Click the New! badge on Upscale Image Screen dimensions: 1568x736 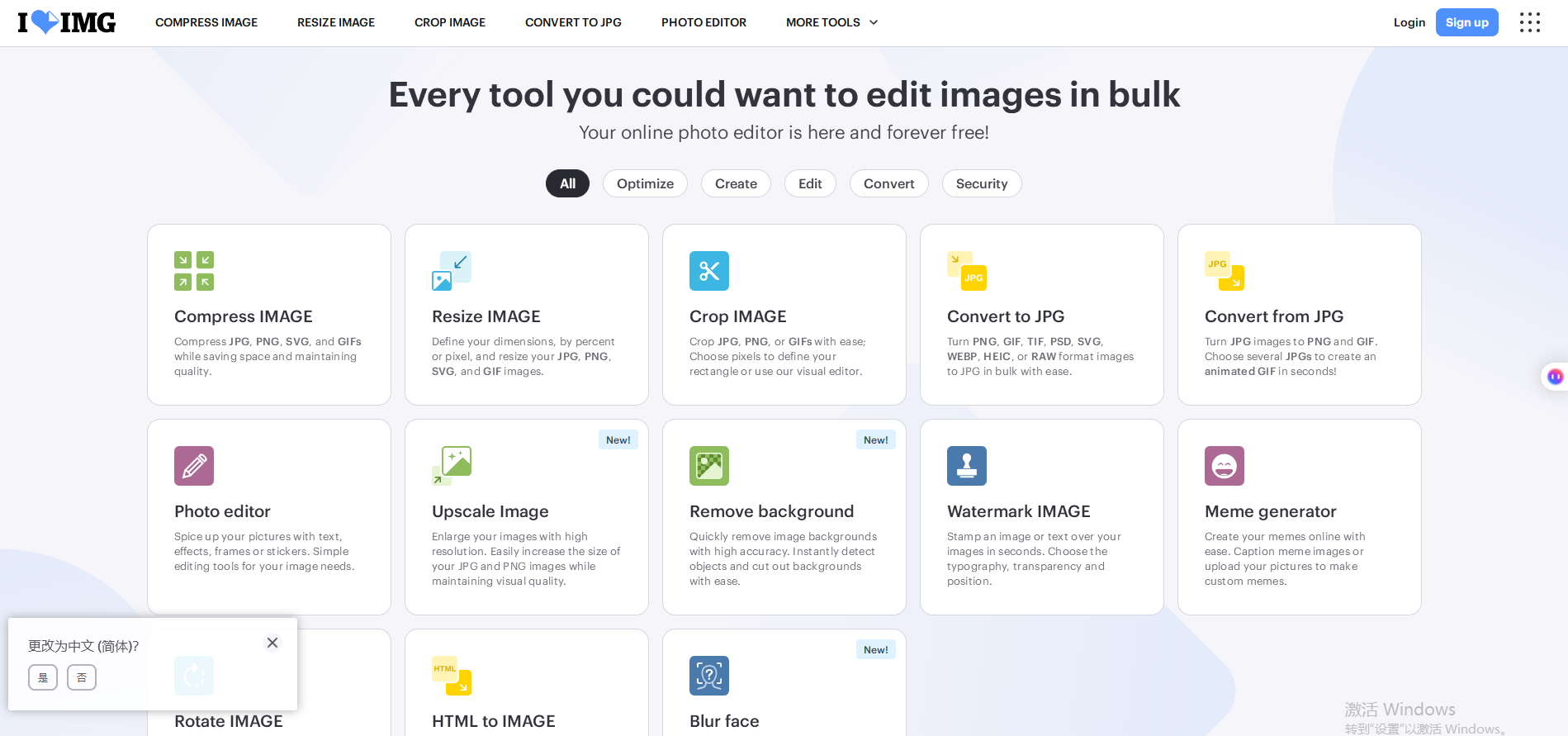618,440
